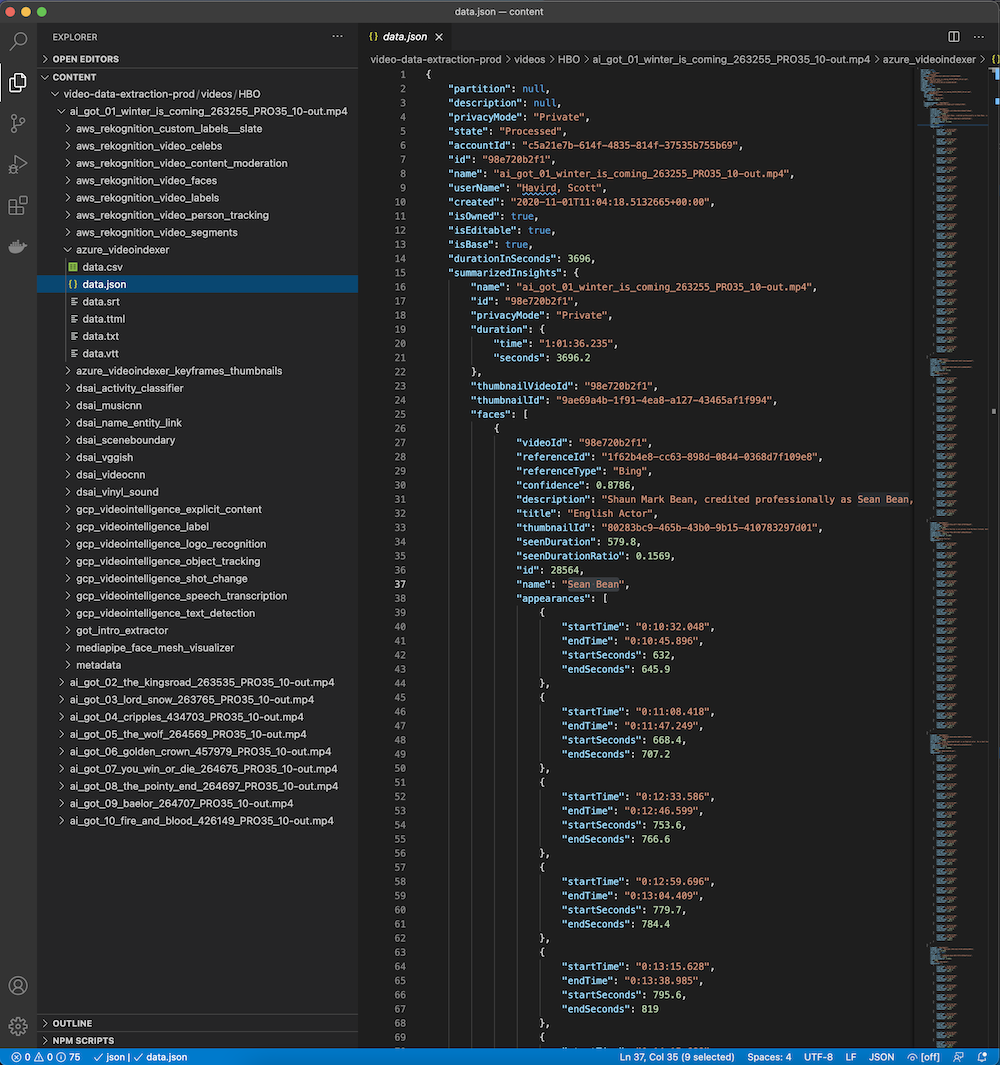Split the editor to the right

point(954,37)
